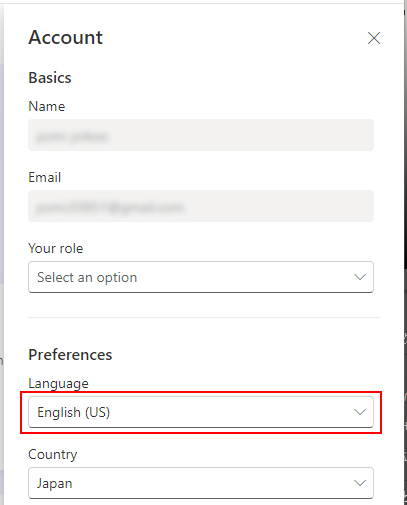
Task: Click the Language label
Action: (58, 384)
